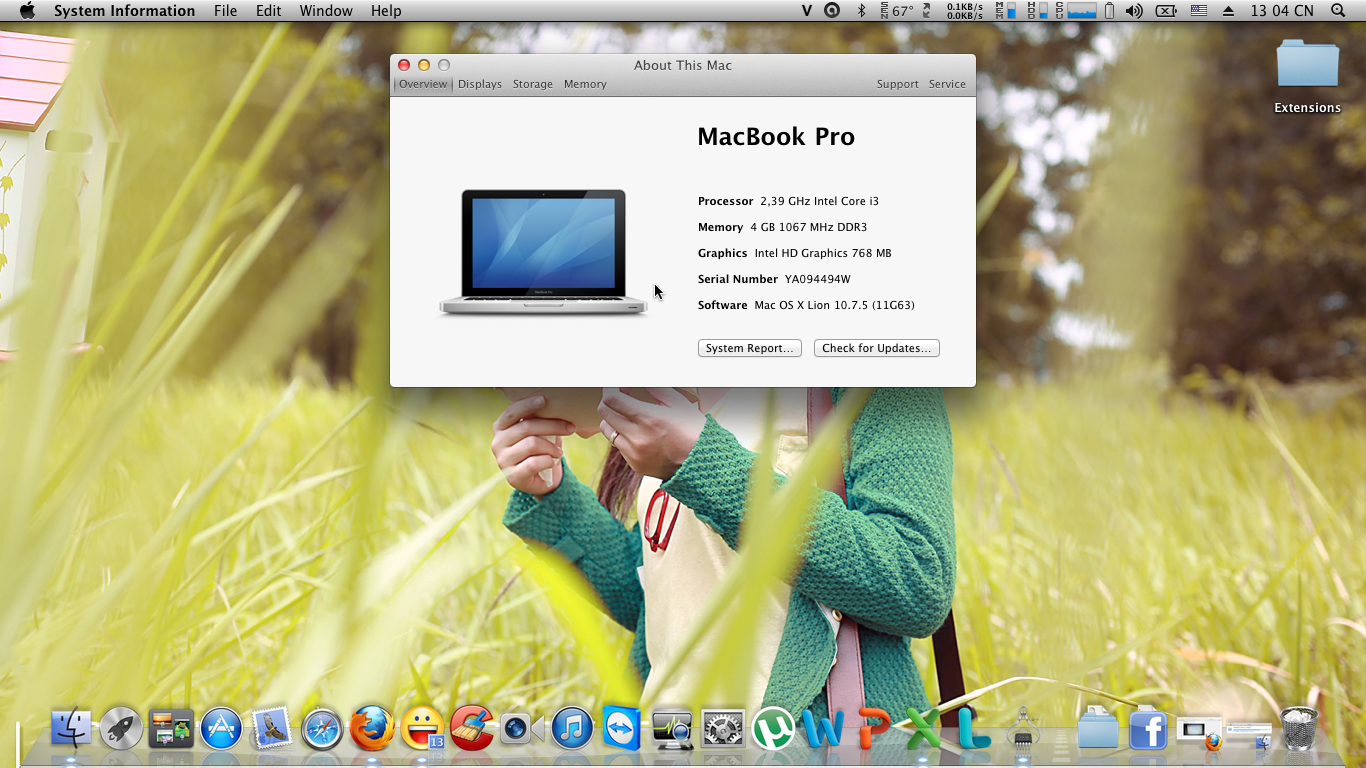Open the Help menu
This screenshot has height=768, width=1366.
[x=386, y=11]
